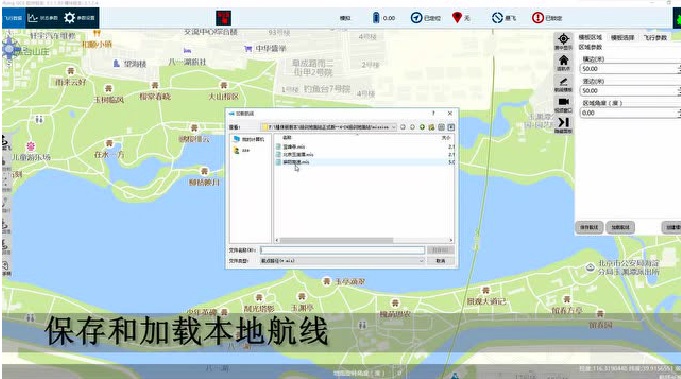Click the Cancel button in file dialog
The image size is (681, 379).
(440, 261)
